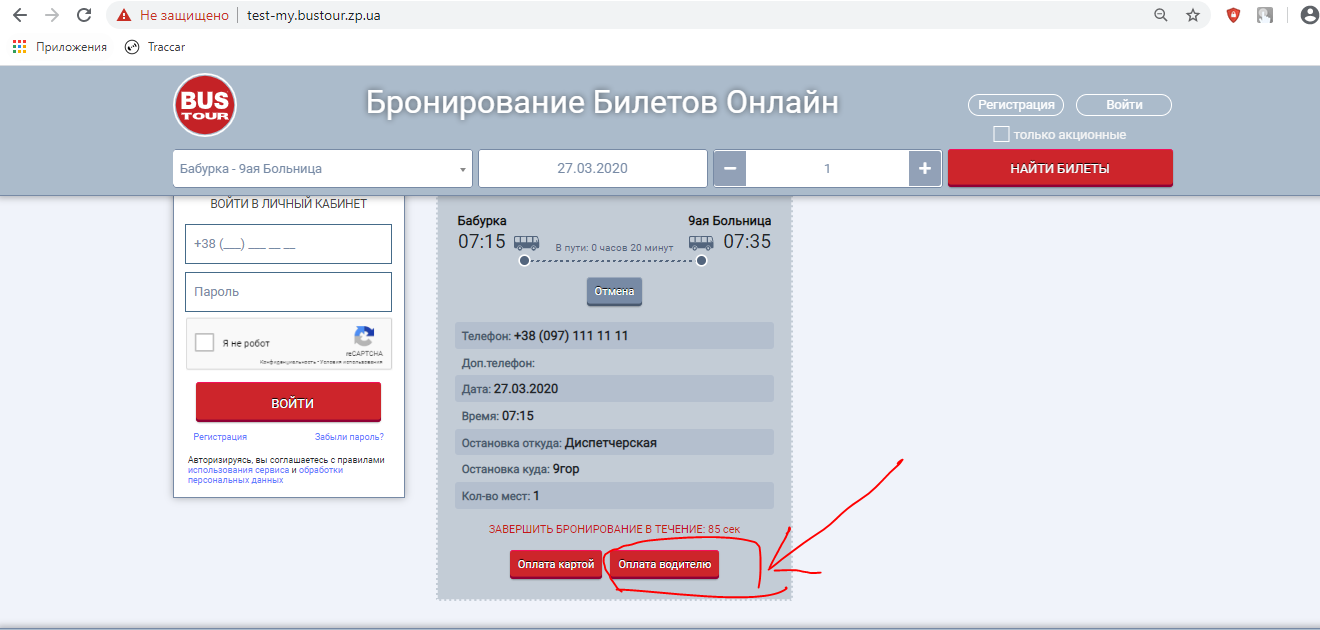The image size is (1320, 630).
Task: Click the НАЙТИ БИЛЕТЫ button
Action: click(1060, 168)
